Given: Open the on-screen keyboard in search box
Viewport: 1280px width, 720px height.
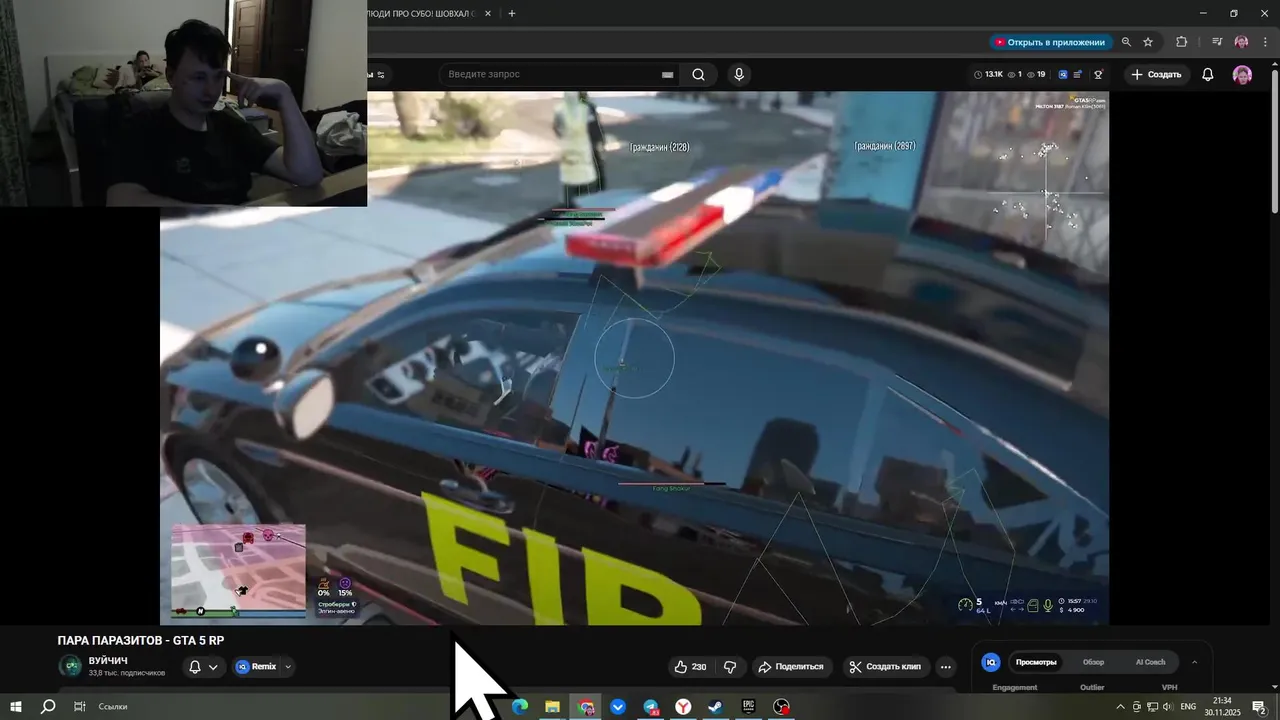Looking at the screenshot, I should click(x=667, y=75).
